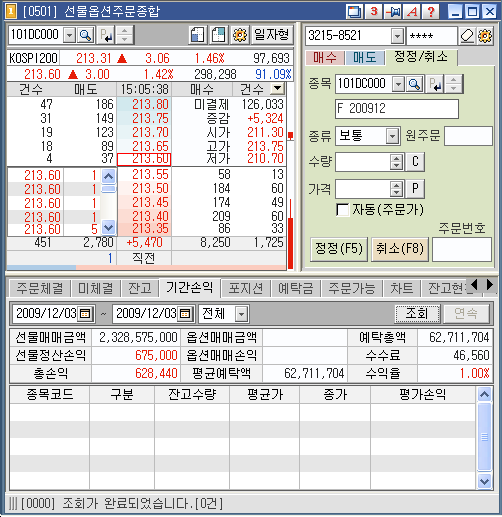
Task: Click the red number 3 title bar icon
Action: [374, 12]
